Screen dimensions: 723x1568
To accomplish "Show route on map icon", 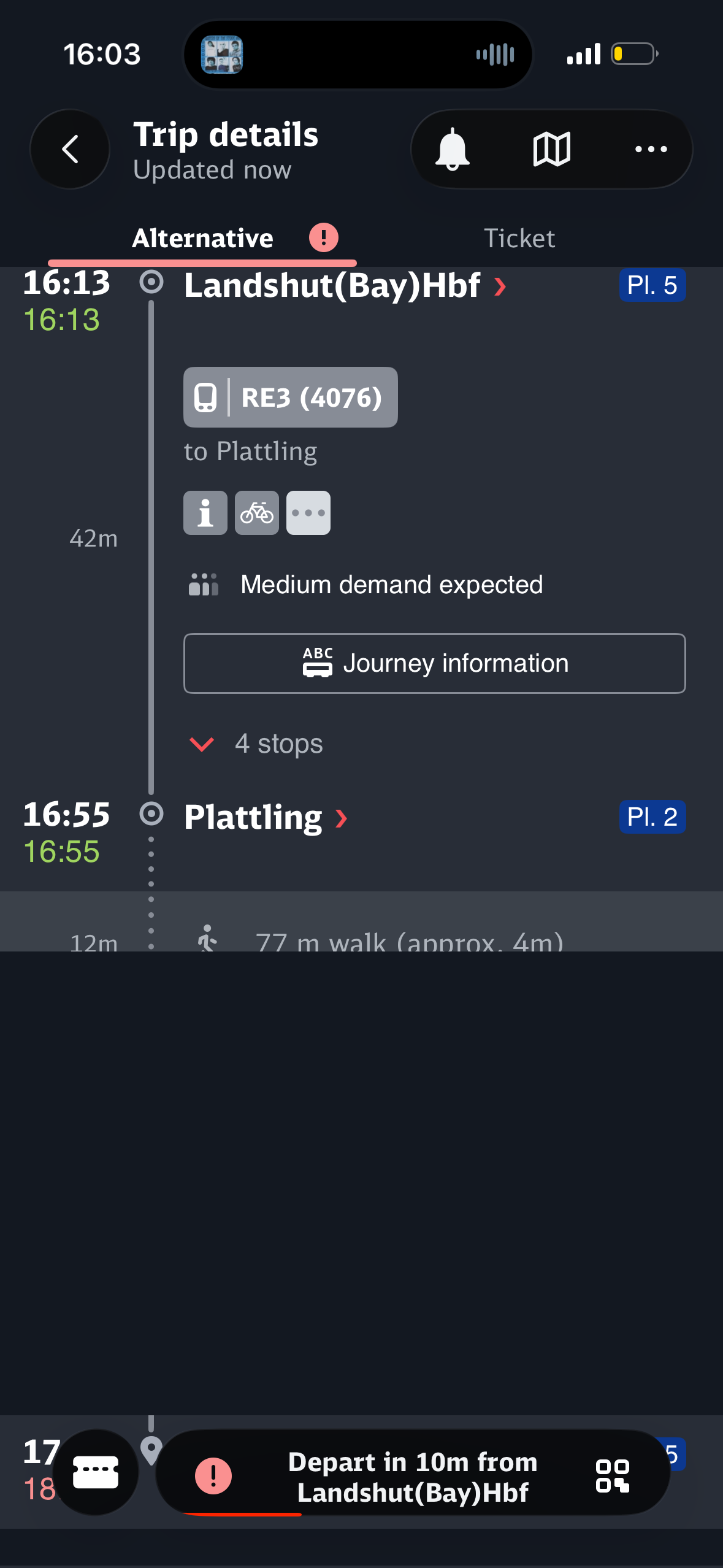I will [x=552, y=149].
